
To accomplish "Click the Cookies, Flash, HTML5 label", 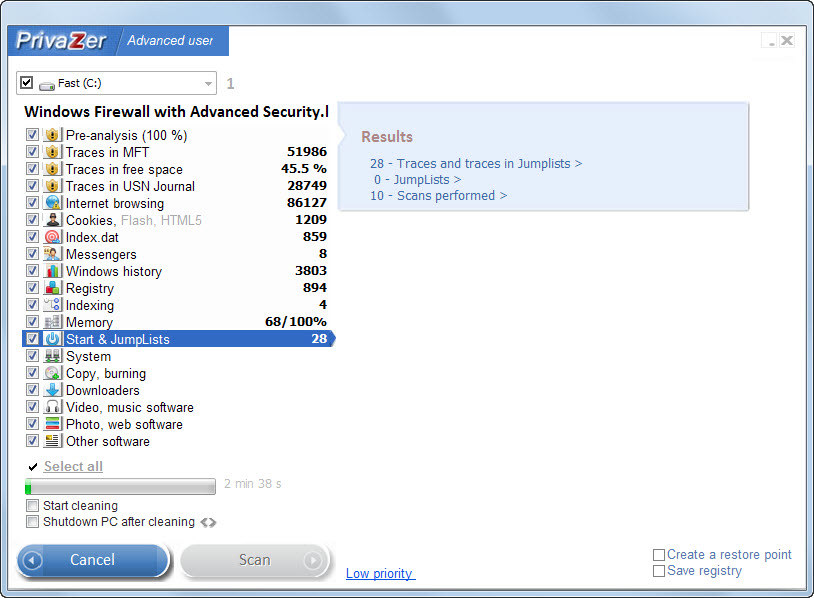I will [x=133, y=221].
